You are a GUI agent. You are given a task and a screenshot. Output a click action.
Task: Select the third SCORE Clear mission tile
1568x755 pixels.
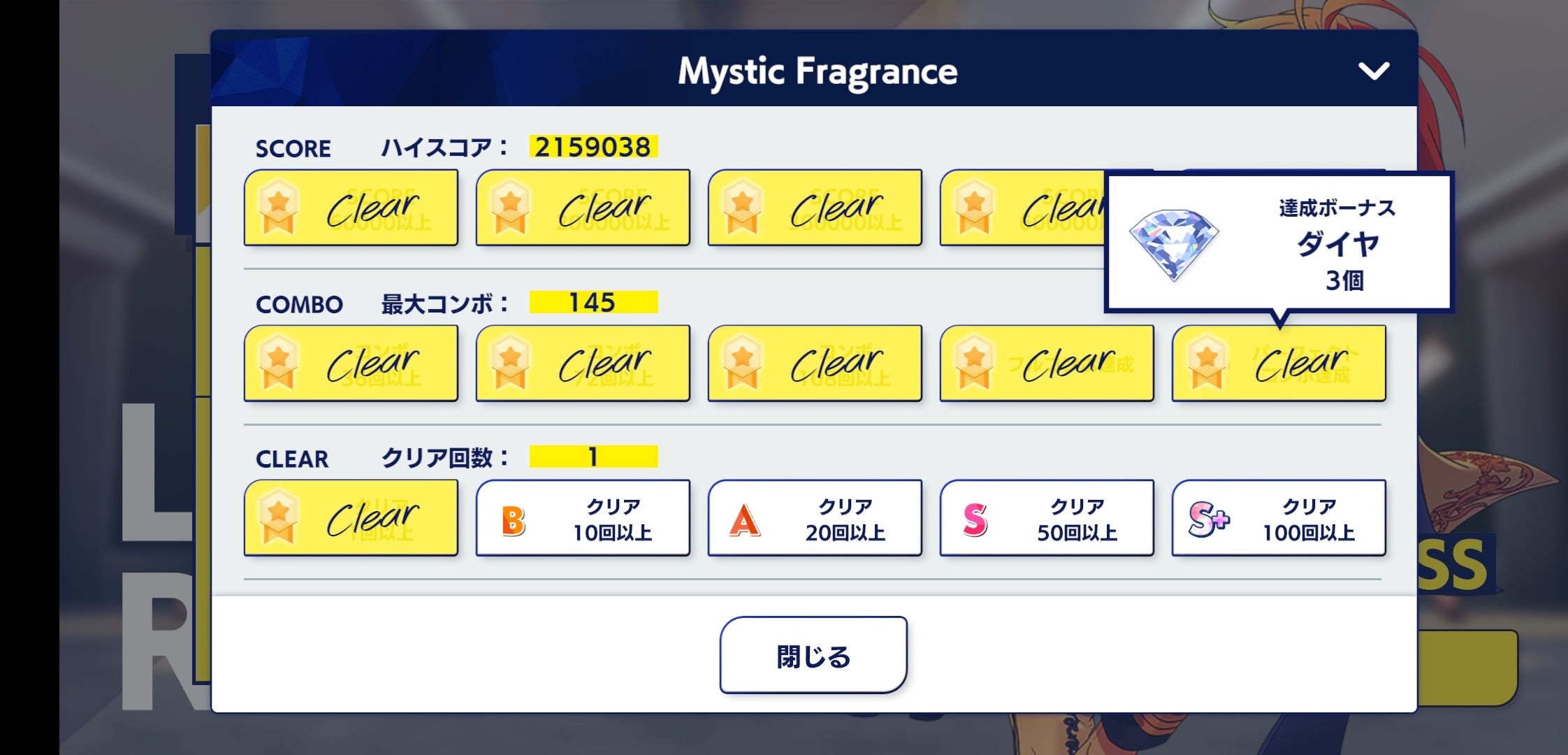[x=815, y=208]
